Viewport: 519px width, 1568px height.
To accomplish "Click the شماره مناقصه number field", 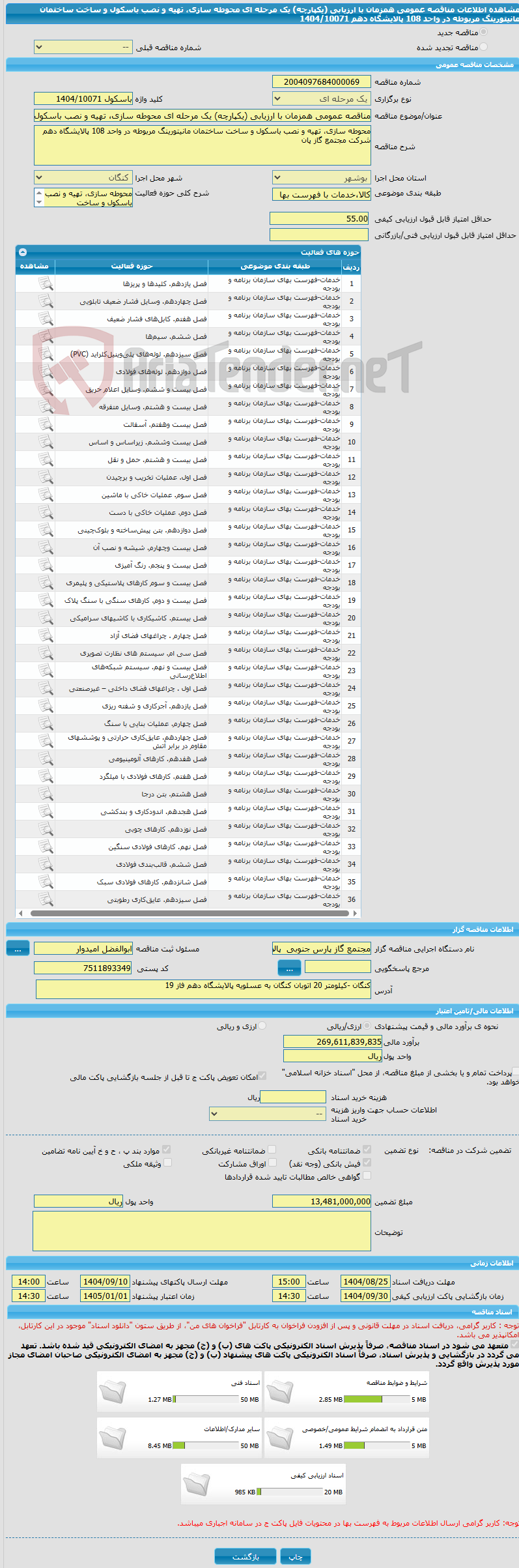I will 322,81.
